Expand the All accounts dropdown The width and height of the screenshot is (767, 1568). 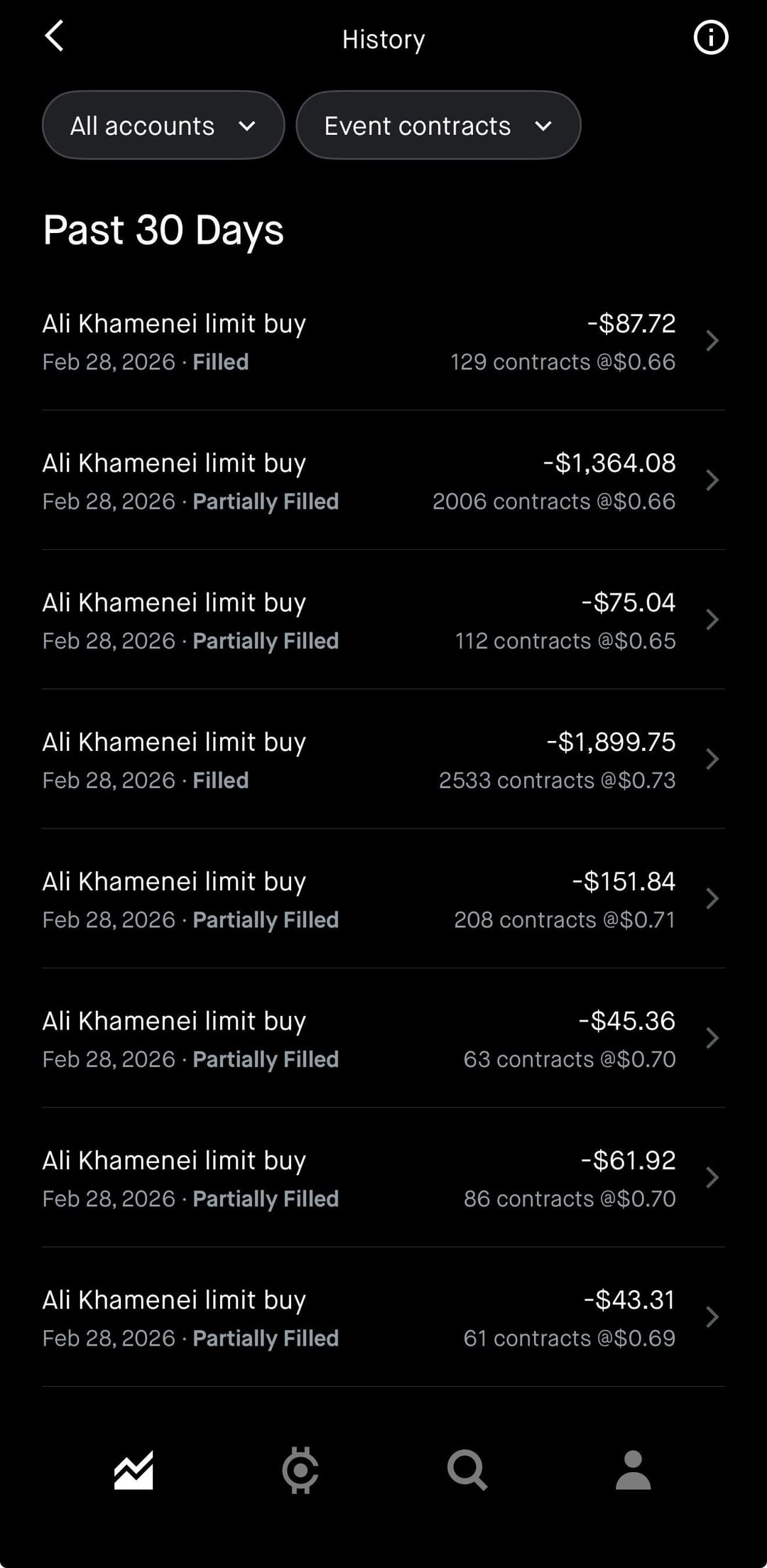click(x=163, y=126)
